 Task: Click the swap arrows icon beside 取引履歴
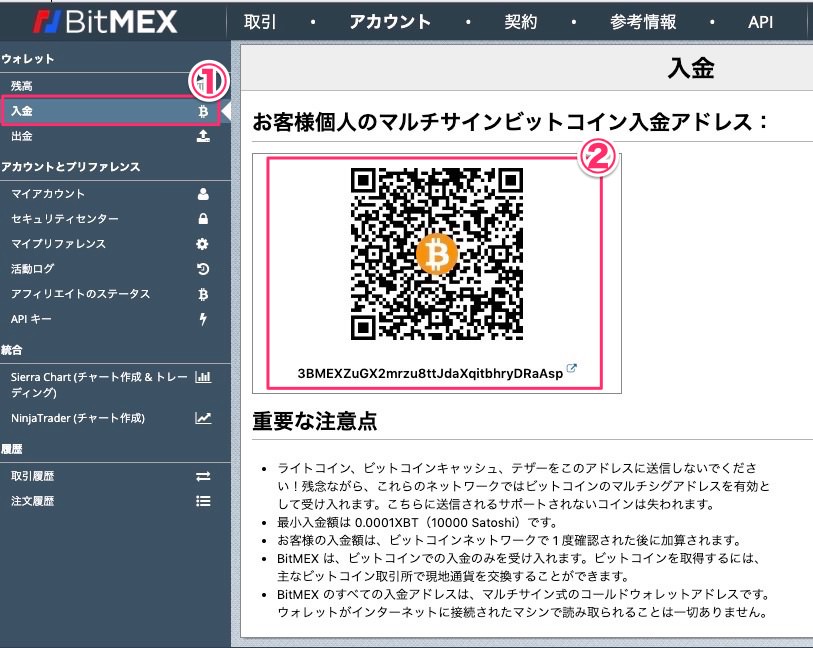coord(203,476)
